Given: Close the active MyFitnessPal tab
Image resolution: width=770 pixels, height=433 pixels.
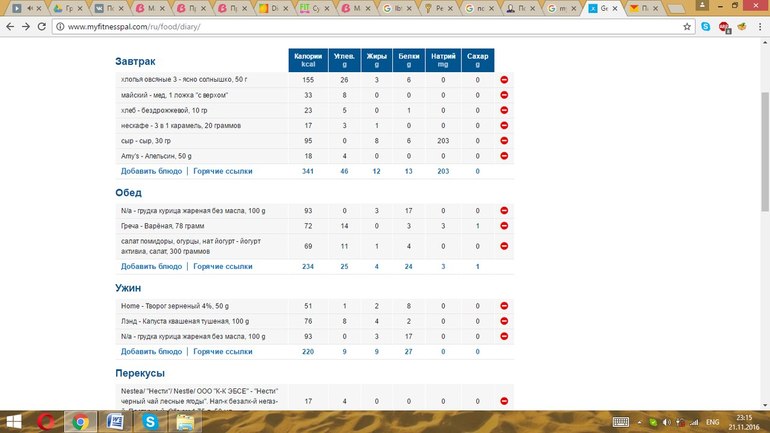Looking at the screenshot, I should click(x=615, y=8).
